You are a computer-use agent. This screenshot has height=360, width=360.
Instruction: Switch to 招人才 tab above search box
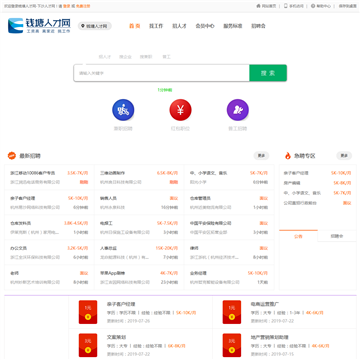click(105, 57)
